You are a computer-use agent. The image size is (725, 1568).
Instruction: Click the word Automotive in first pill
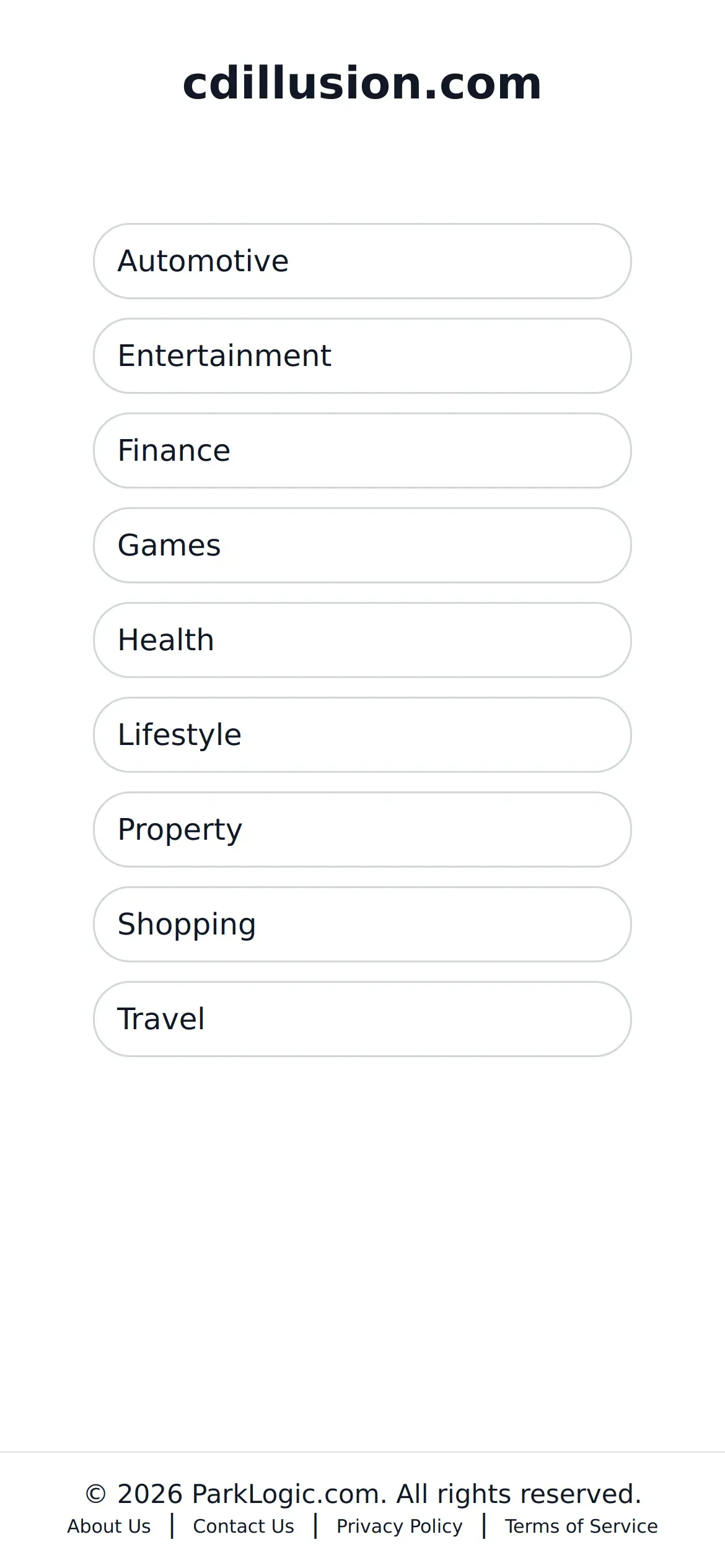[203, 261]
